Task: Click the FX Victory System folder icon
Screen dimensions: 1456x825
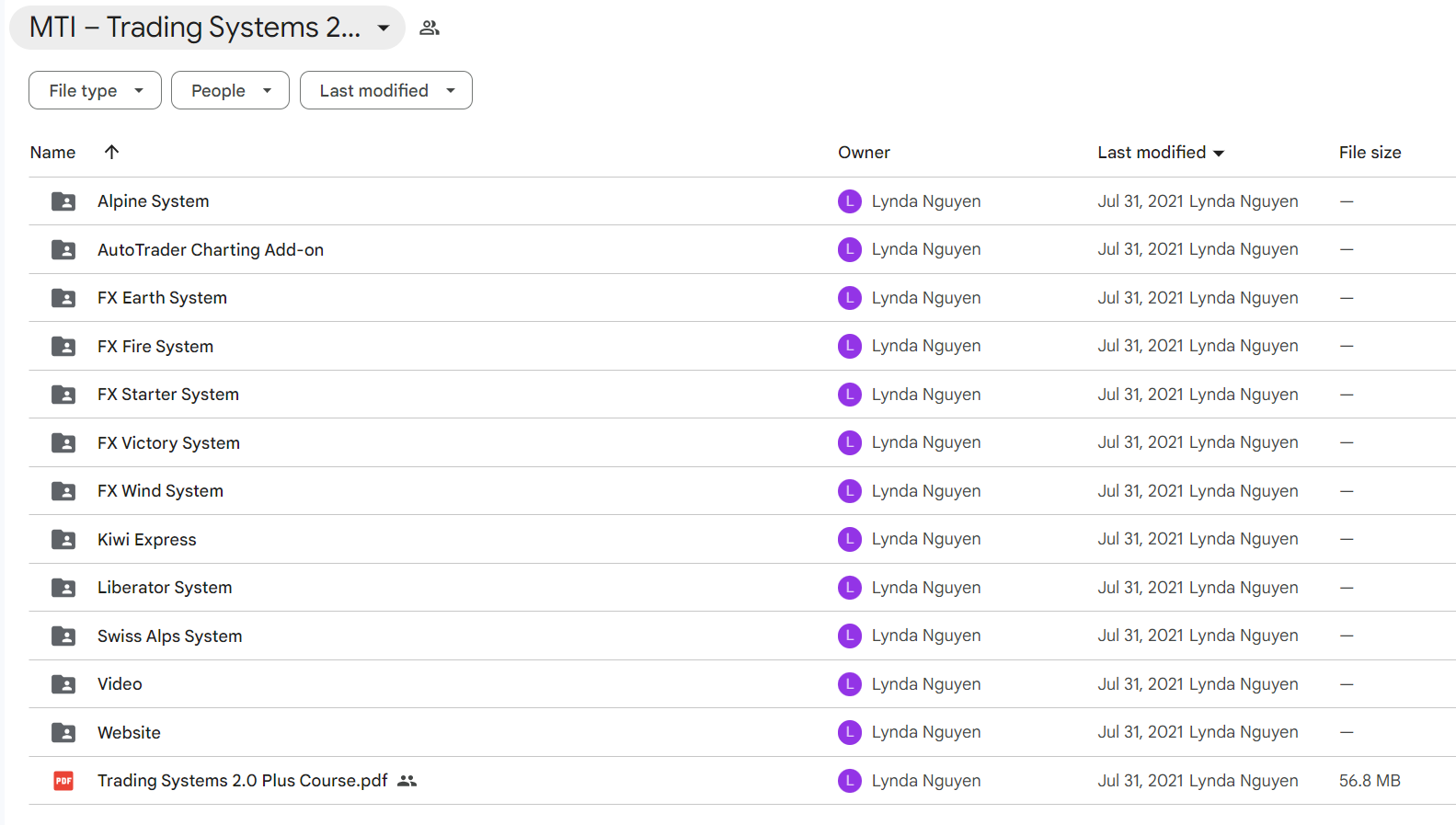Action: tap(63, 442)
